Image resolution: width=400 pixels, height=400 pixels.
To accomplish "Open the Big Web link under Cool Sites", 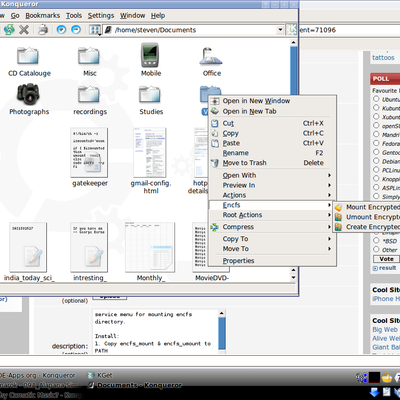I will pyautogui.click(x=385, y=329).
